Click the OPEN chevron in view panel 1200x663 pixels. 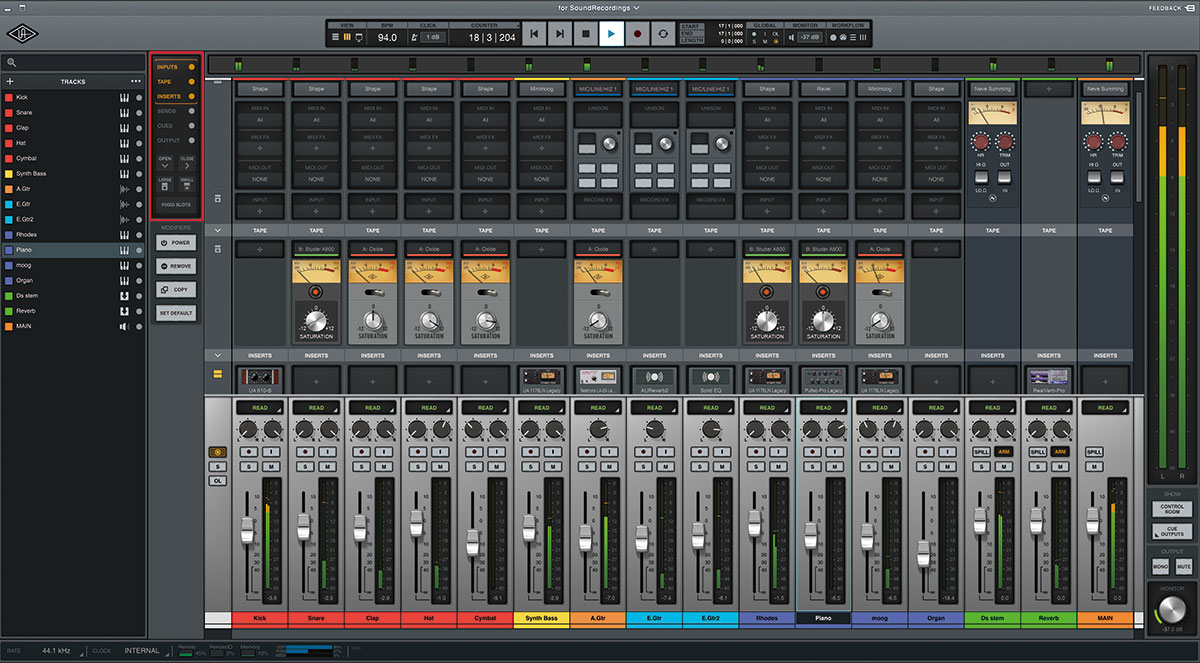point(165,162)
